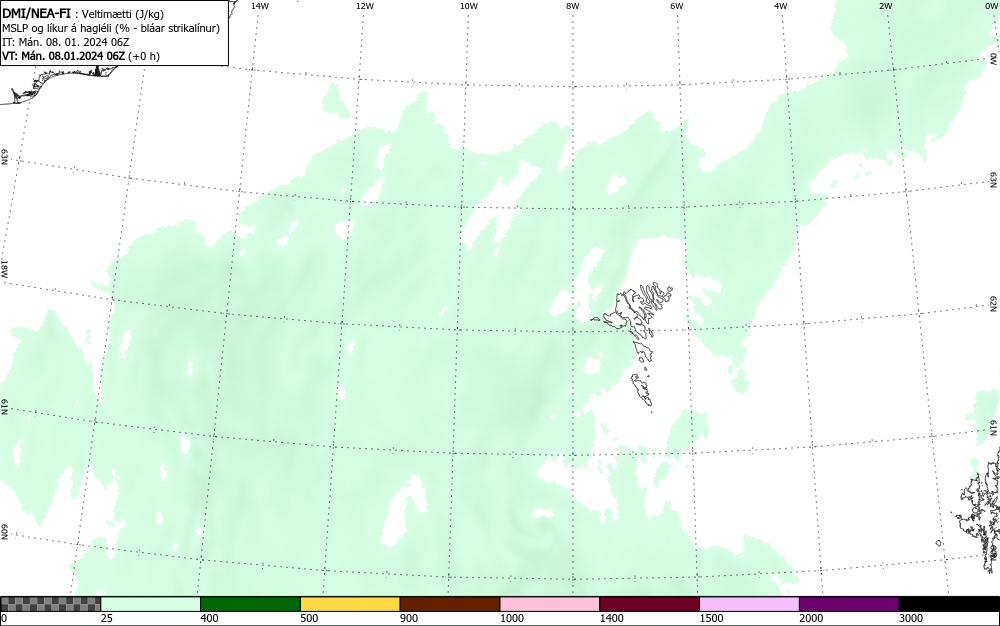Select the "8W" longitude label
The image size is (1000, 626).
click(x=573, y=6)
